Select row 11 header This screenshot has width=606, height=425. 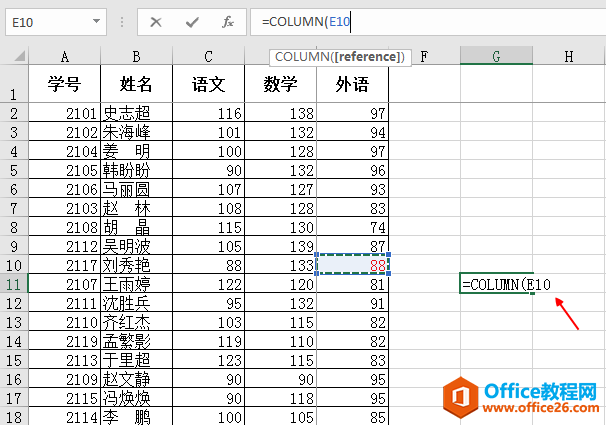pos(14,284)
